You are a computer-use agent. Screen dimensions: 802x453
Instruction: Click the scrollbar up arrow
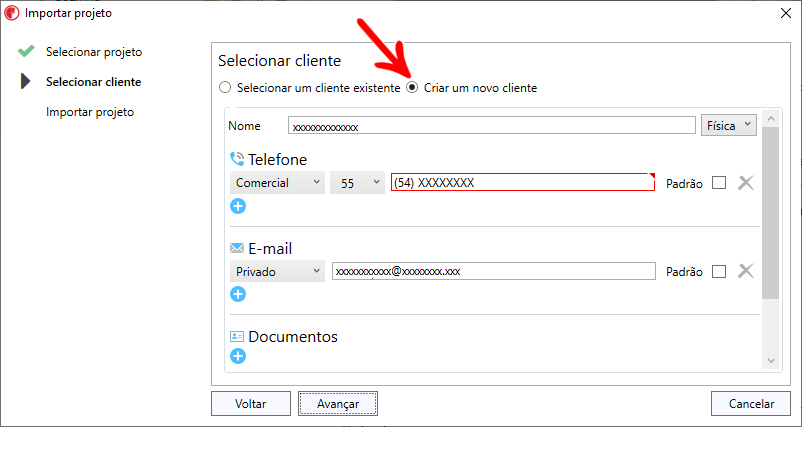(x=771, y=119)
